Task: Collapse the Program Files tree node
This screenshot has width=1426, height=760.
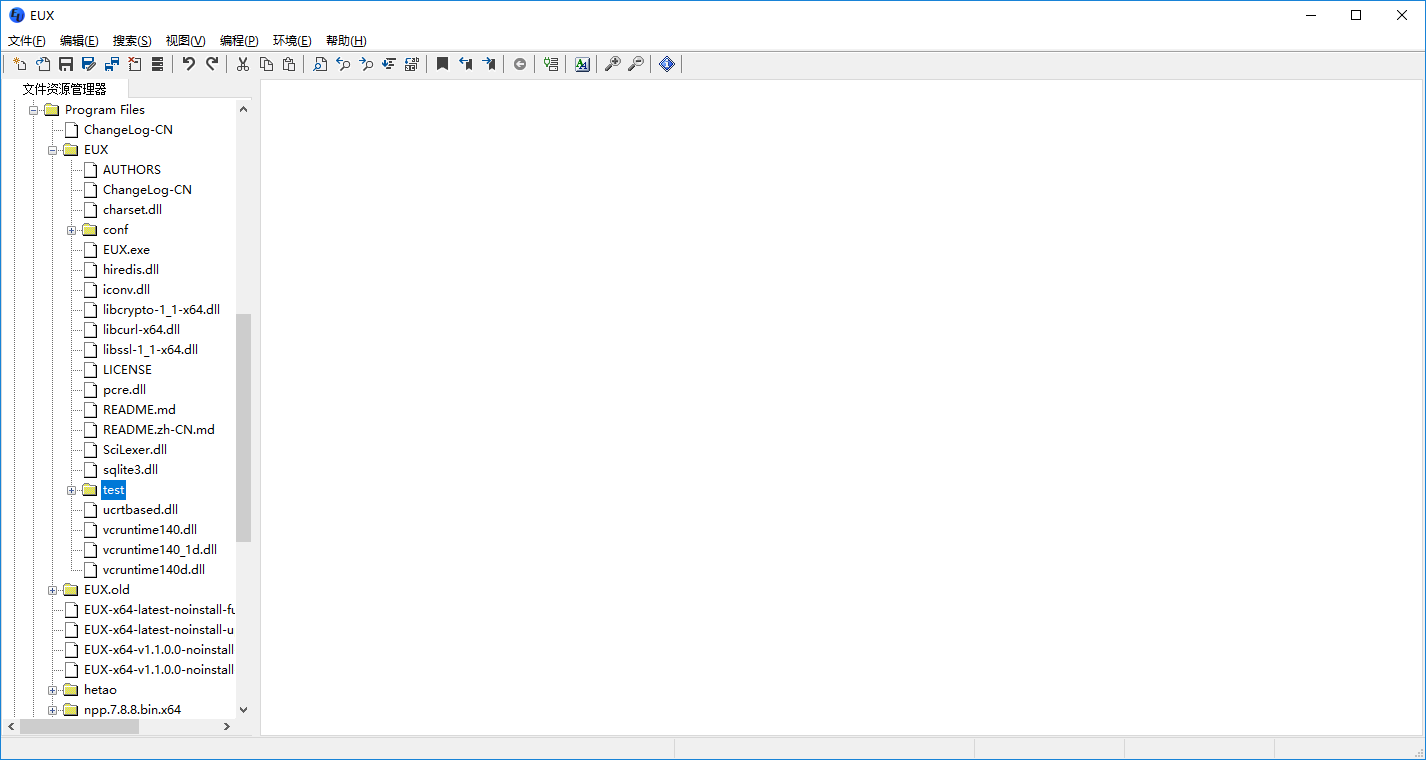Action: pyautogui.click(x=33, y=110)
